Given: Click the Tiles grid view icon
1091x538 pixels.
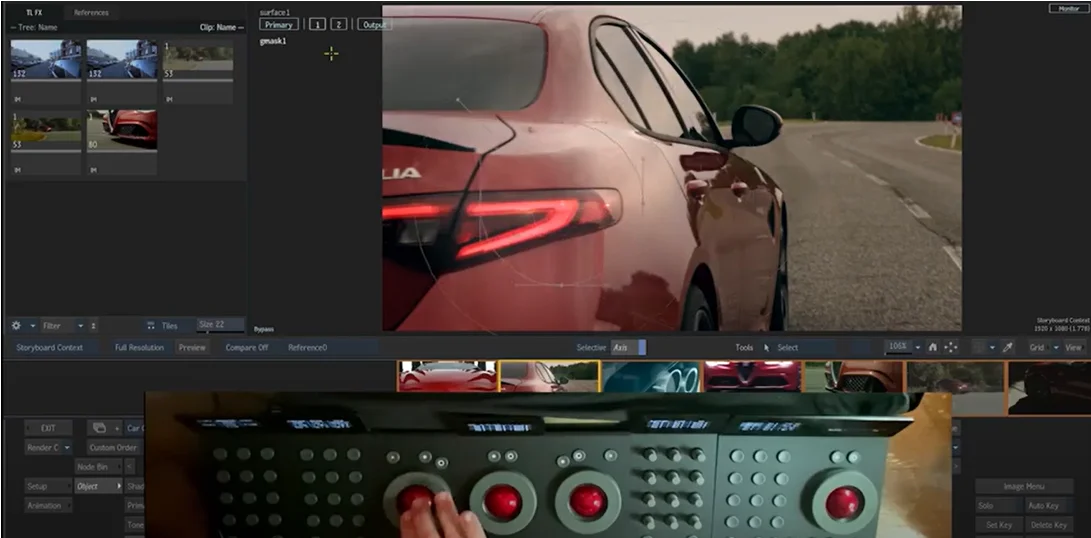Looking at the screenshot, I should [150, 326].
